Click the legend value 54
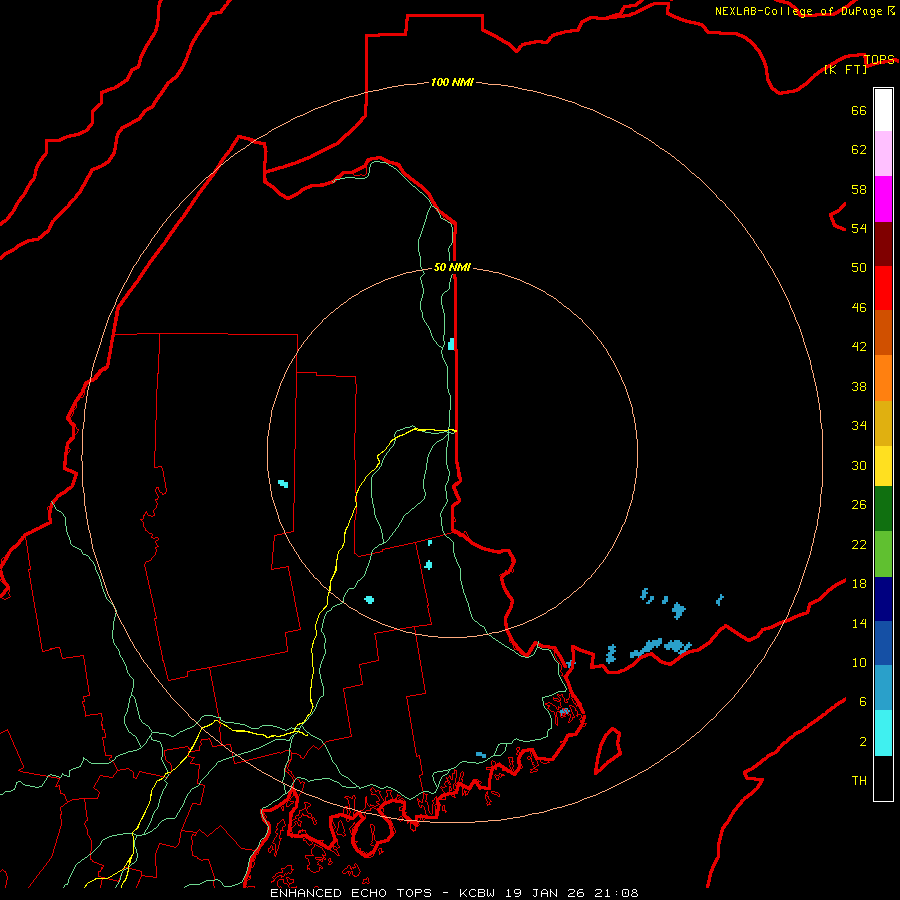Viewport: 900px width, 900px height. [x=859, y=228]
